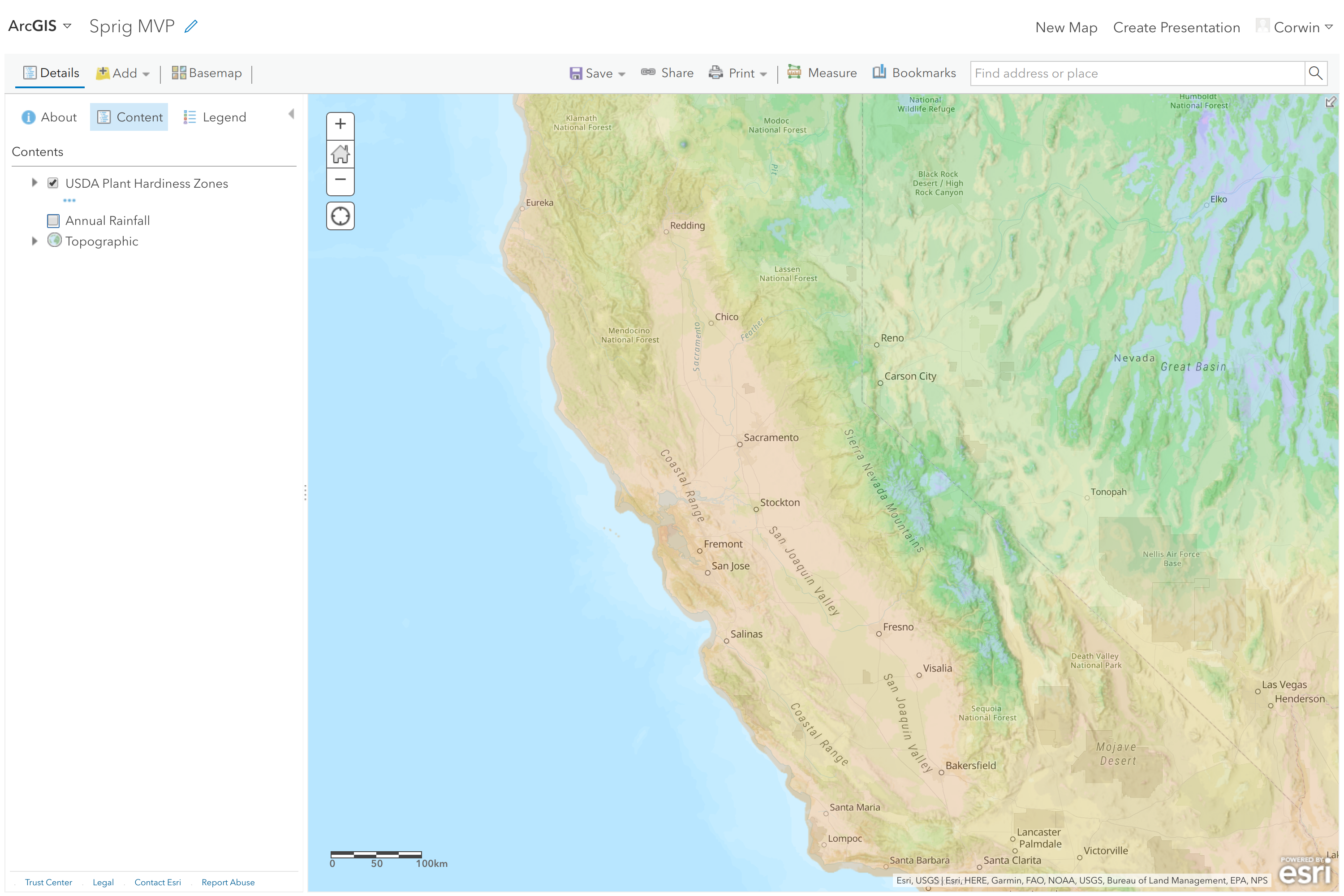Image resolution: width=1344 pixels, height=896 pixels.
Task: Expand the USDA Plant Hardiness Zones layer
Action: pyautogui.click(x=34, y=183)
